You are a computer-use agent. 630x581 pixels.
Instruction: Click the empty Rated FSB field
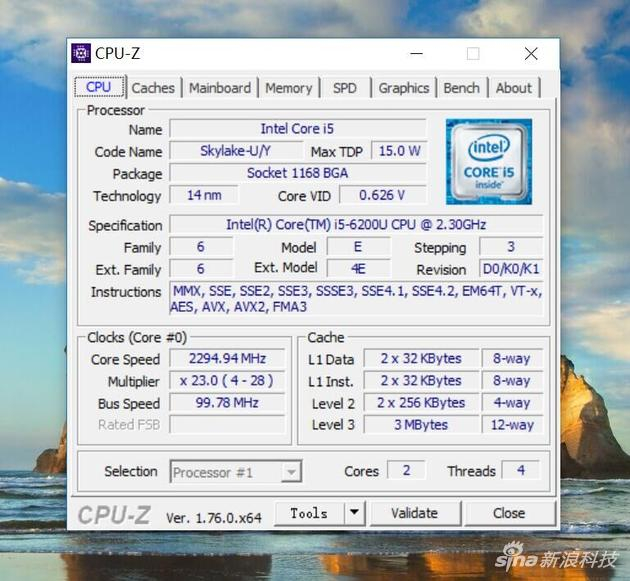pyautogui.click(x=227, y=424)
